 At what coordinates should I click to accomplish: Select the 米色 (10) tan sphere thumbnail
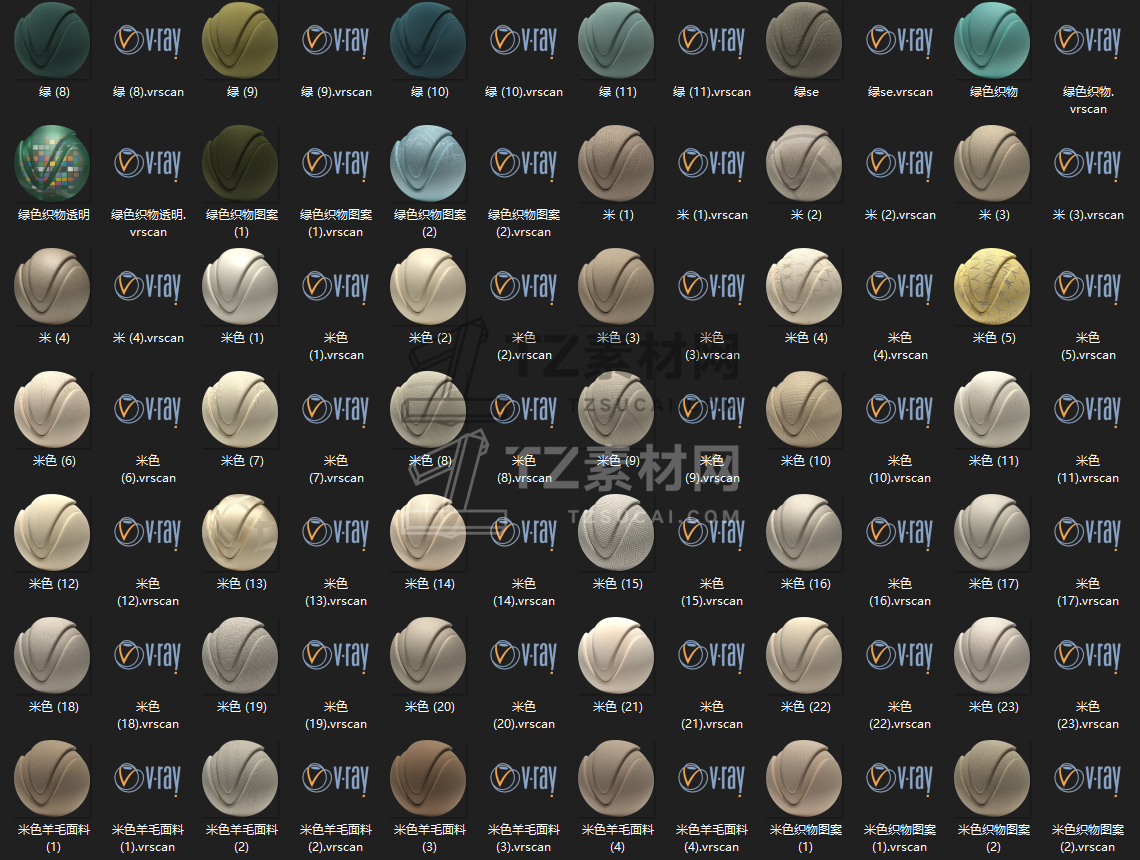coord(805,409)
